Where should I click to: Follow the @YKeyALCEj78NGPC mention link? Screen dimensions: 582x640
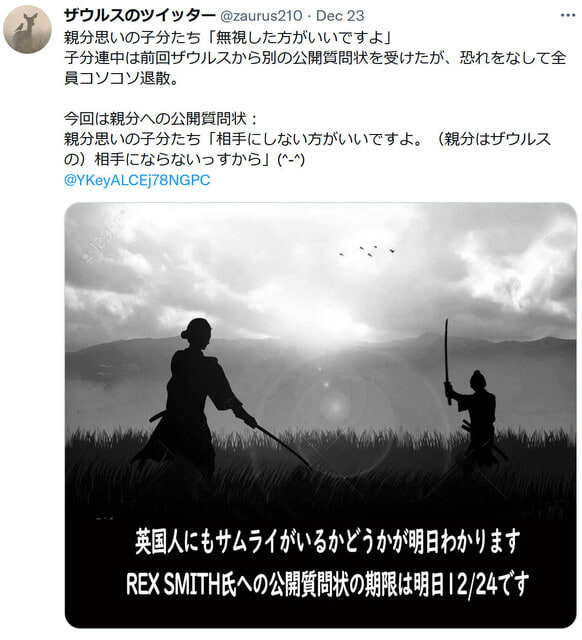pos(137,180)
